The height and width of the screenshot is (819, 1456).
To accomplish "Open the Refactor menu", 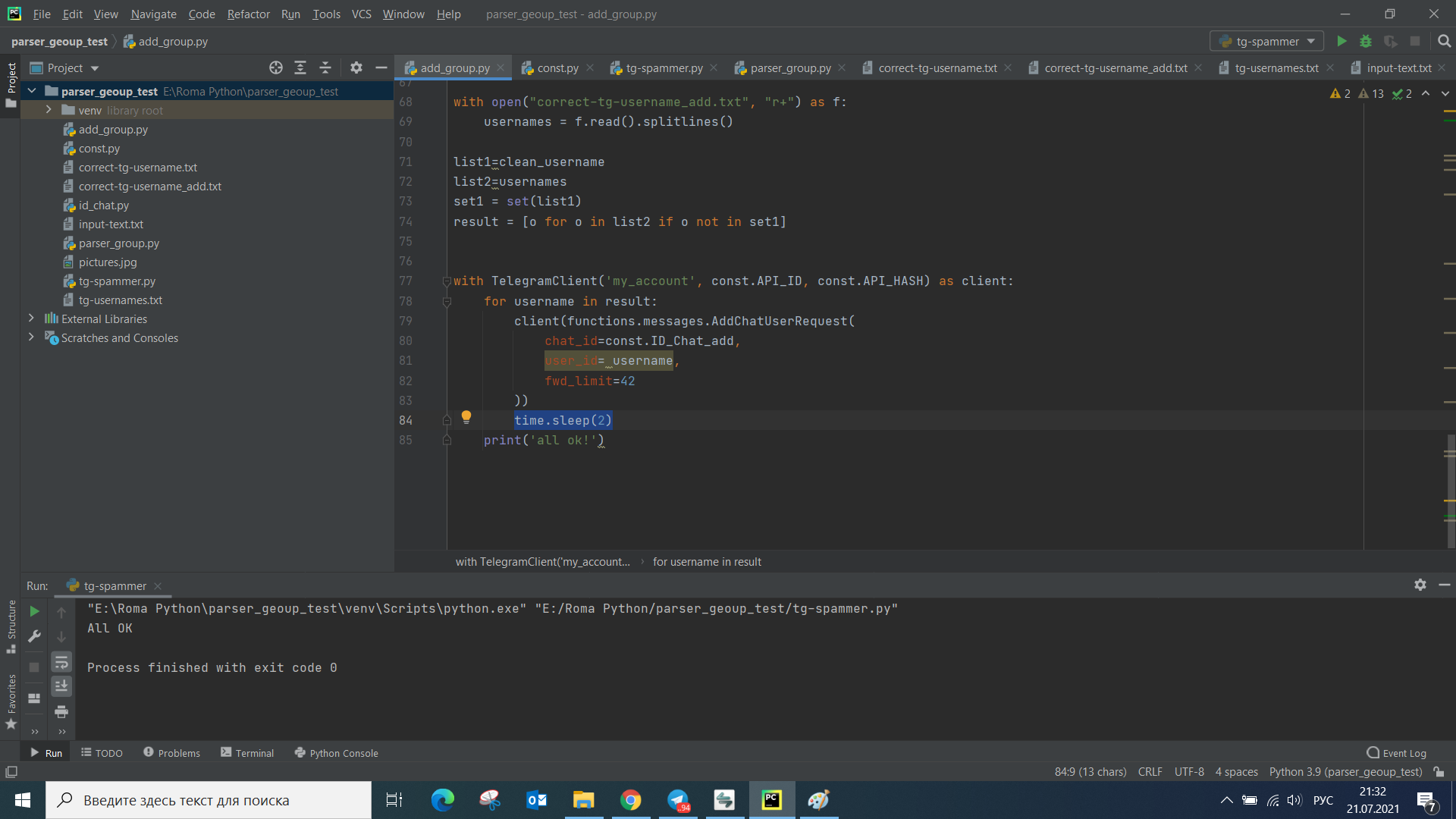I will click(248, 14).
